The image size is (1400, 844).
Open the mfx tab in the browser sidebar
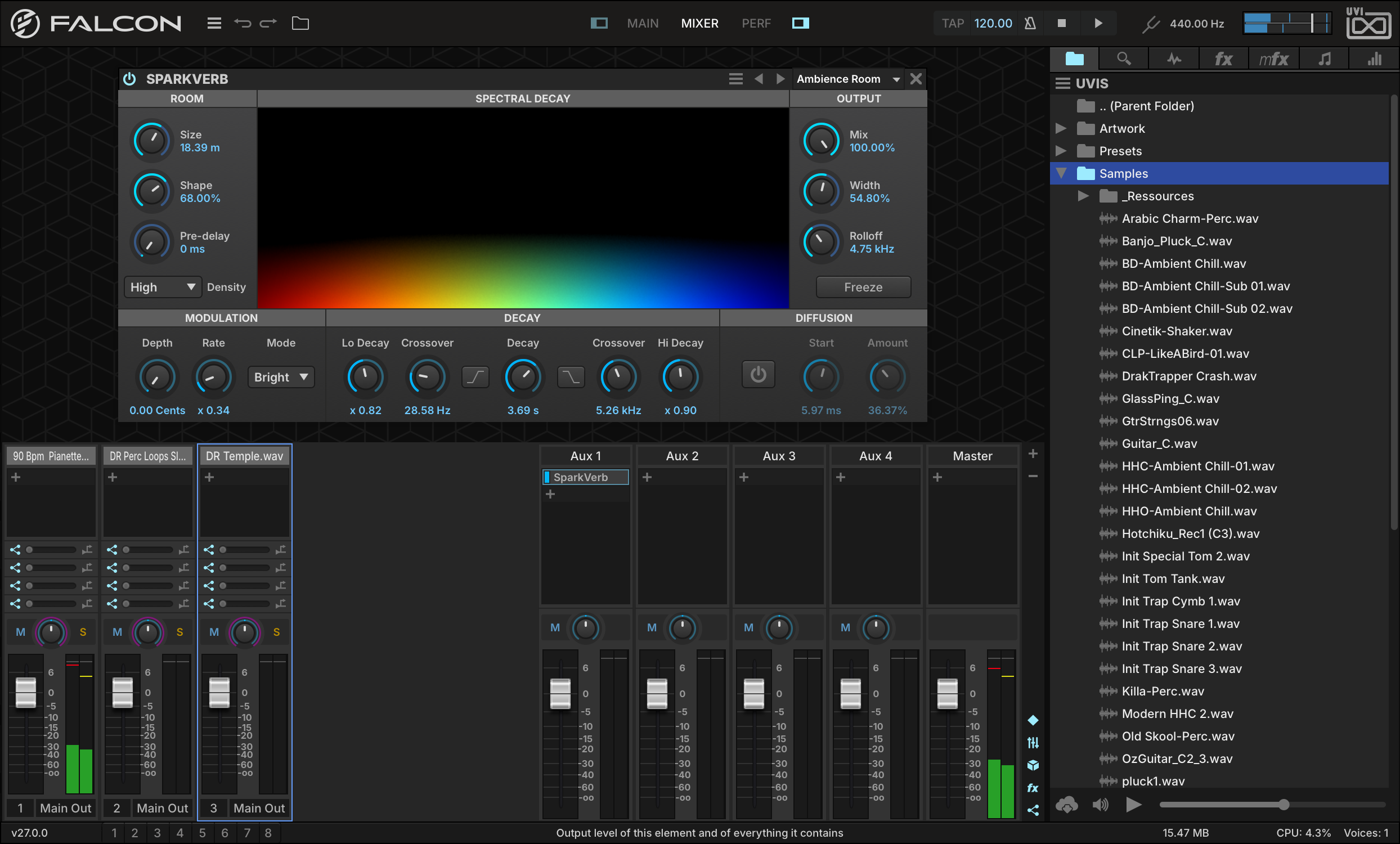pos(1273,59)
